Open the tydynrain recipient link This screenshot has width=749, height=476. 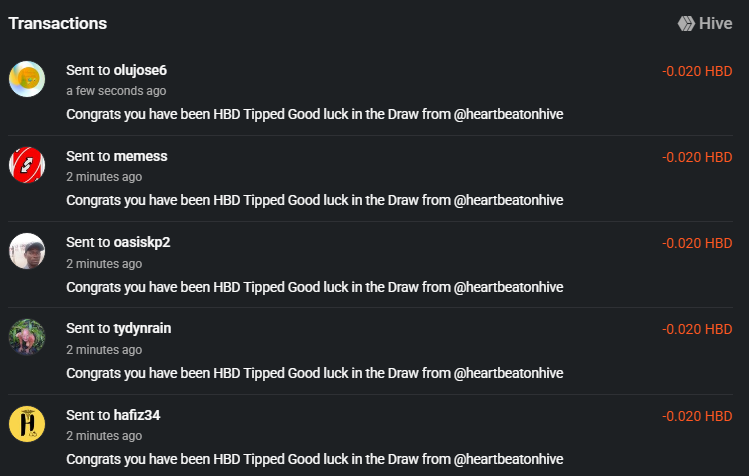coord(142,328)
